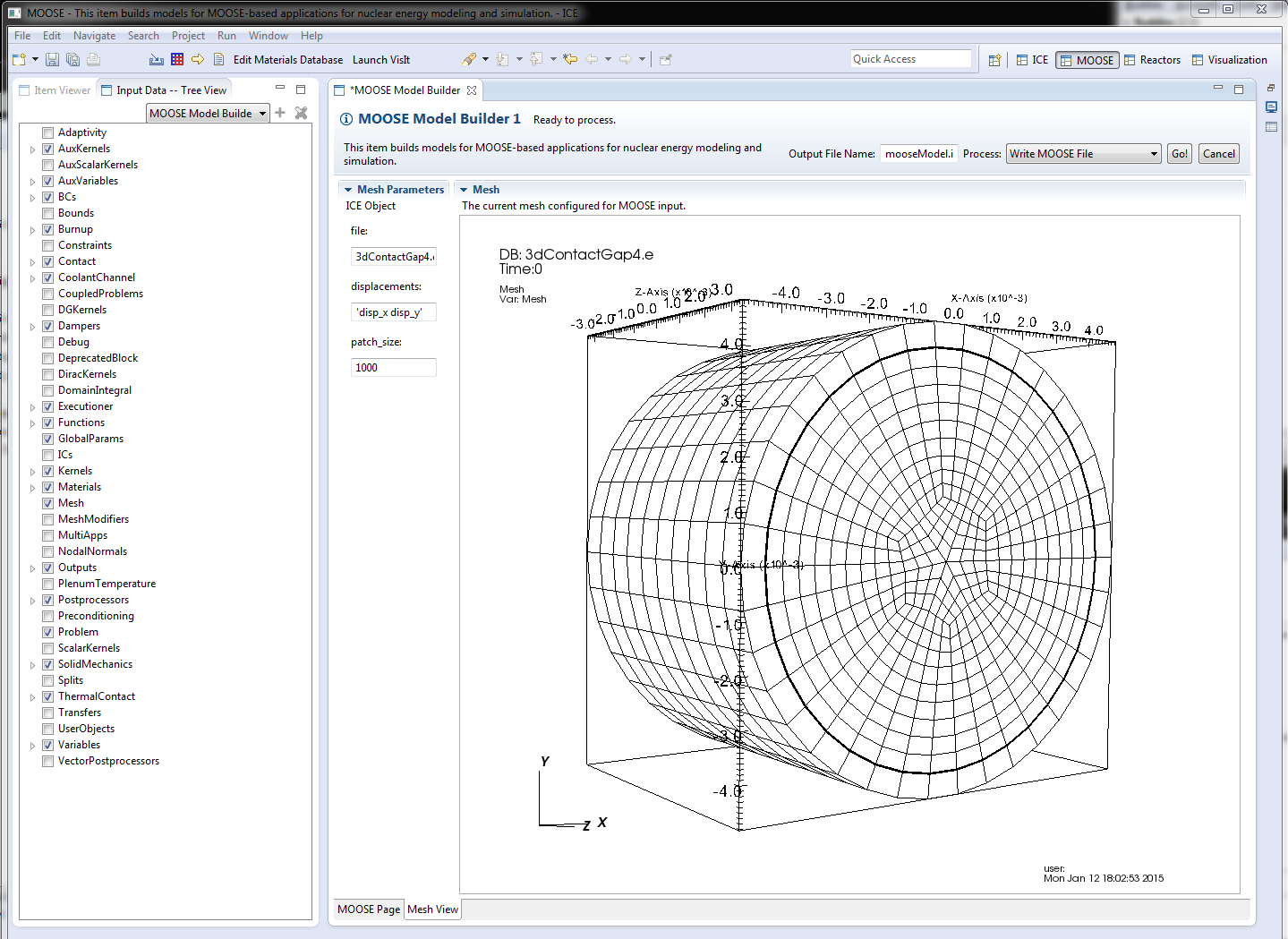Click the Search flashlight toolbar icon
The width and height of the screenshot is (1288, 939).
pyautogui.click(x=468, y=60)
